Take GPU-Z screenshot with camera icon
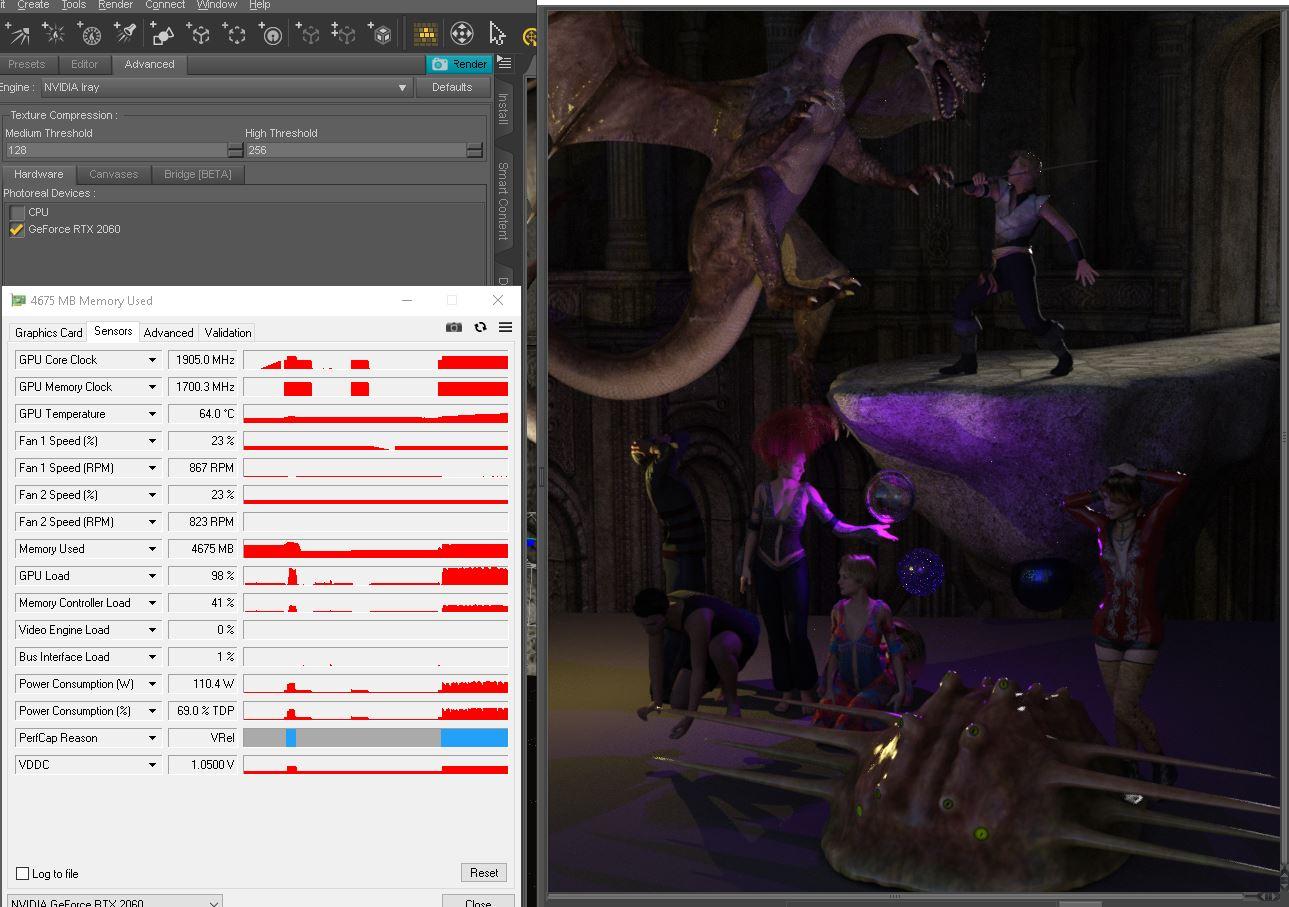The height and width of the screenshot is (907, 1289). coord(454,327)
